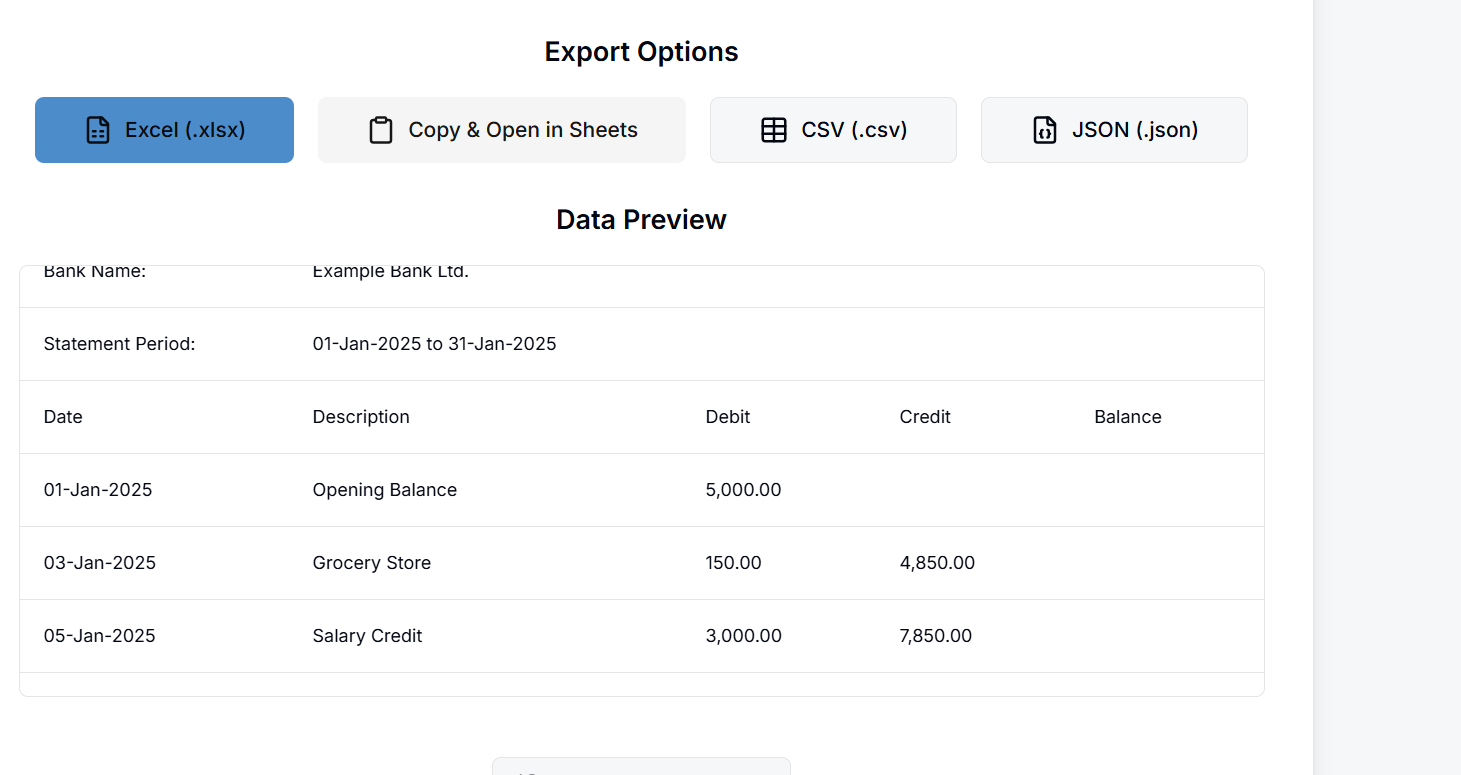Click the clipboard icon on Copy & Open in Sheets
1461x775 pixels.
[380, 129]
